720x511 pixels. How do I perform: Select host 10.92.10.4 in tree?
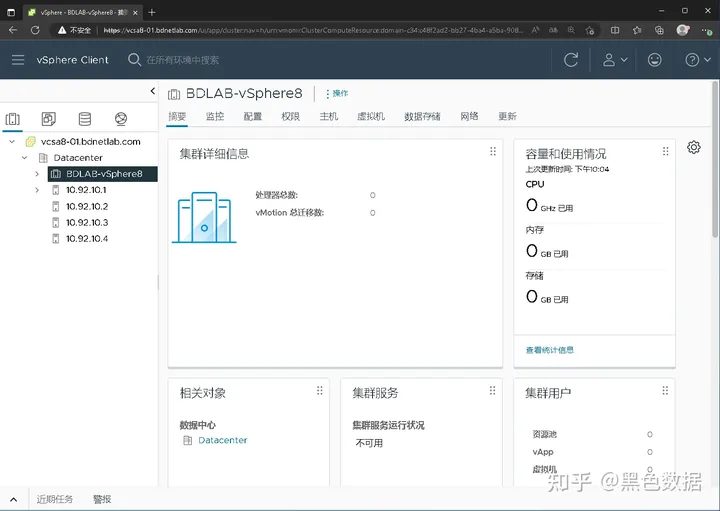(87, 239)
